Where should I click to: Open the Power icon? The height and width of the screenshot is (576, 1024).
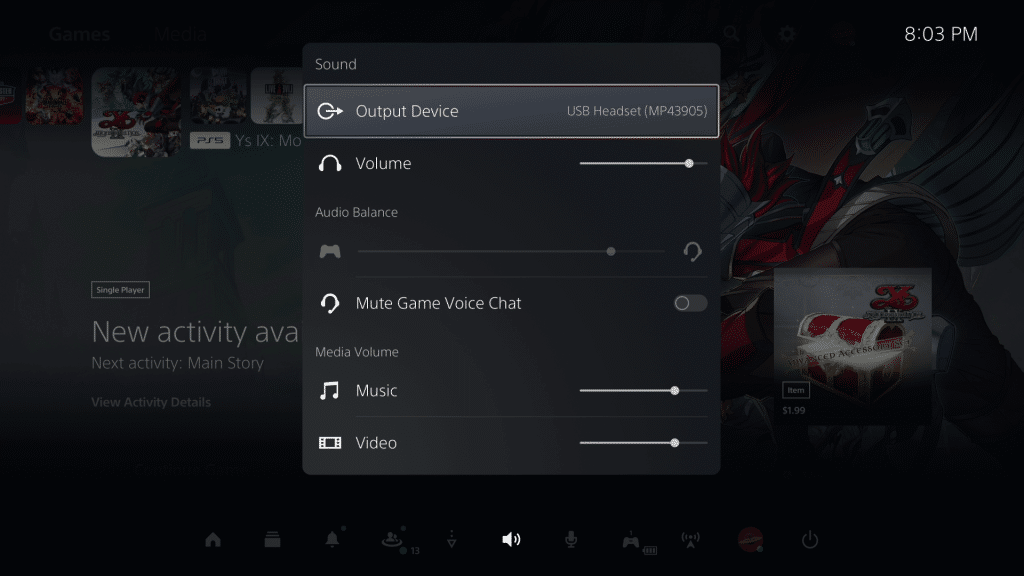pos(810,539)
